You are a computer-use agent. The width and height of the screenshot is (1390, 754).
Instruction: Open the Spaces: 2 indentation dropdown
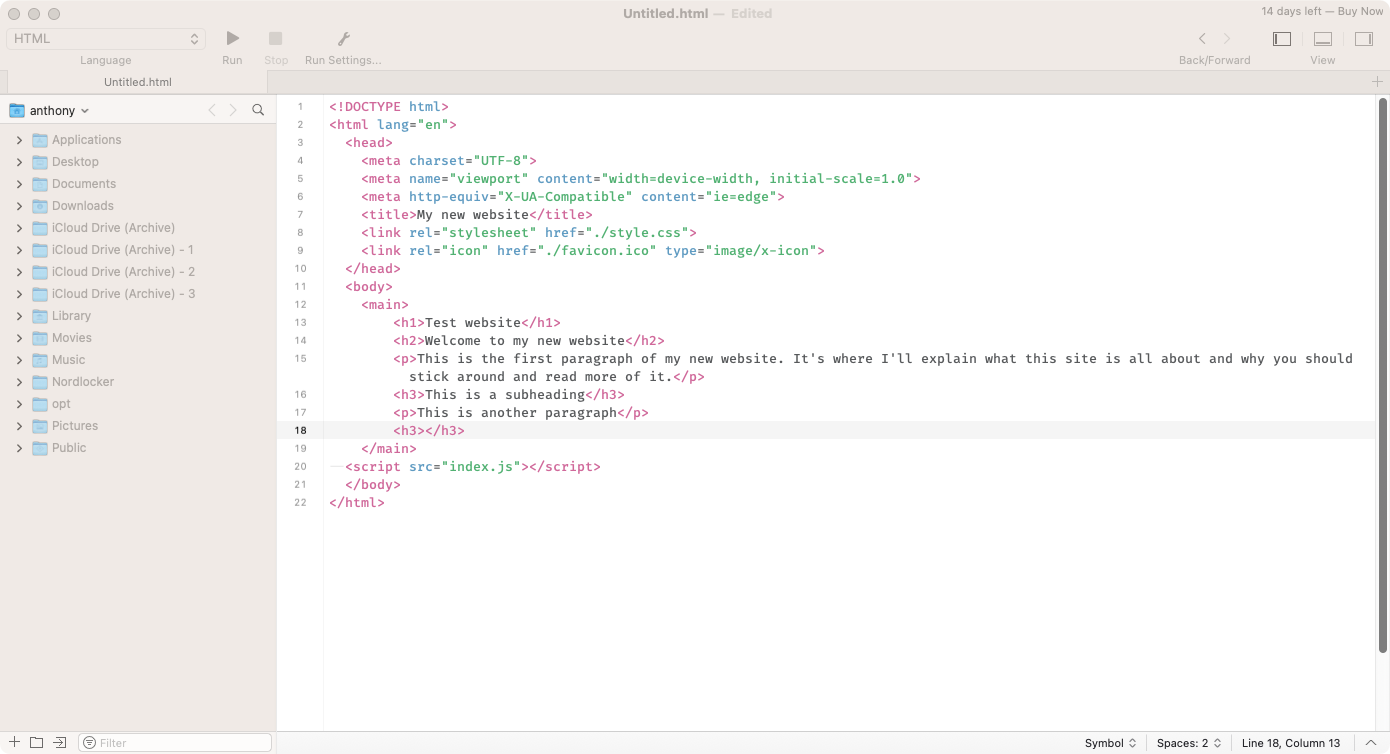click(x=1188, y=743)
